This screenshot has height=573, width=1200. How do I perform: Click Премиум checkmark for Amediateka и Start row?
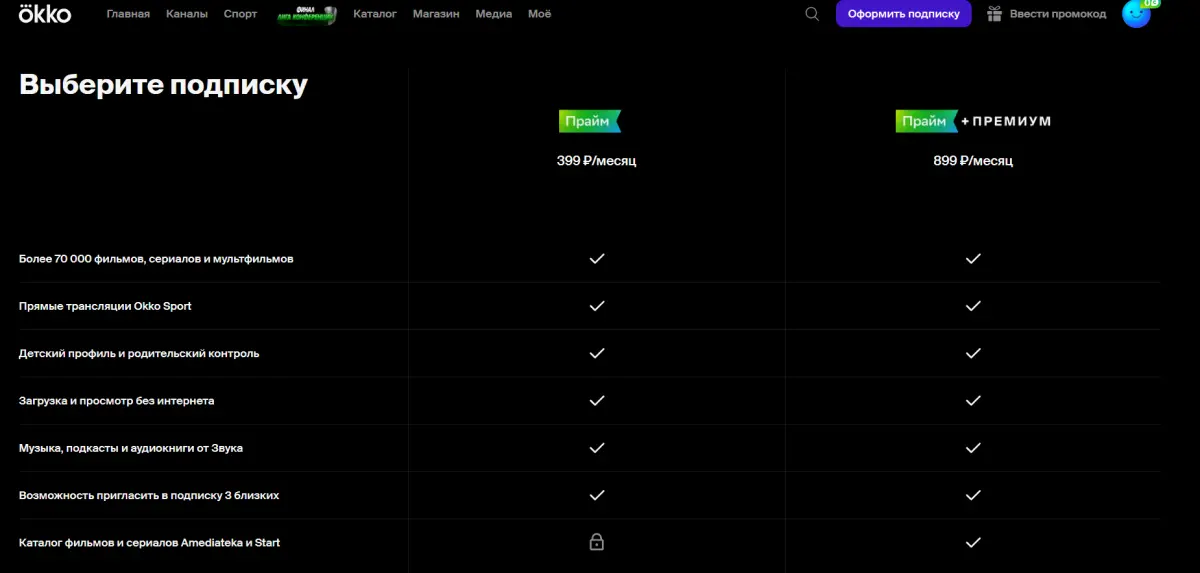pos(973,542)
